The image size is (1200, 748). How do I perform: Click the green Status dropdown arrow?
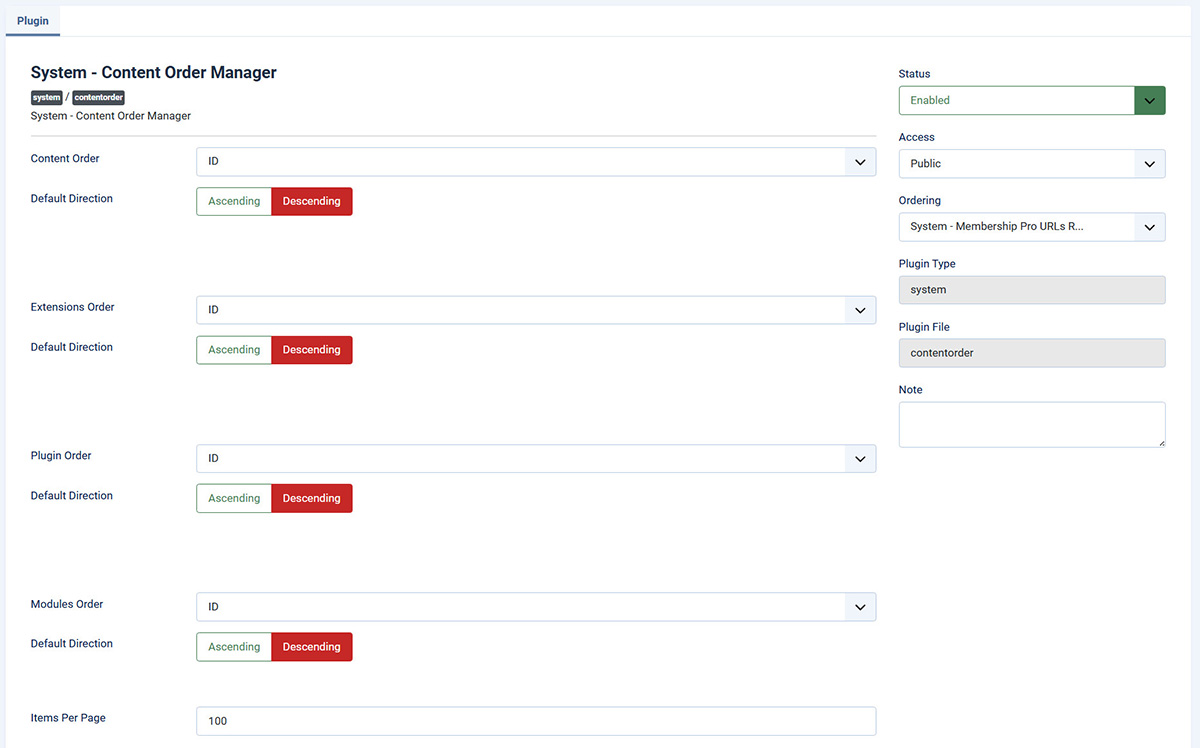pyautogui.click(x=1149, y=100)
